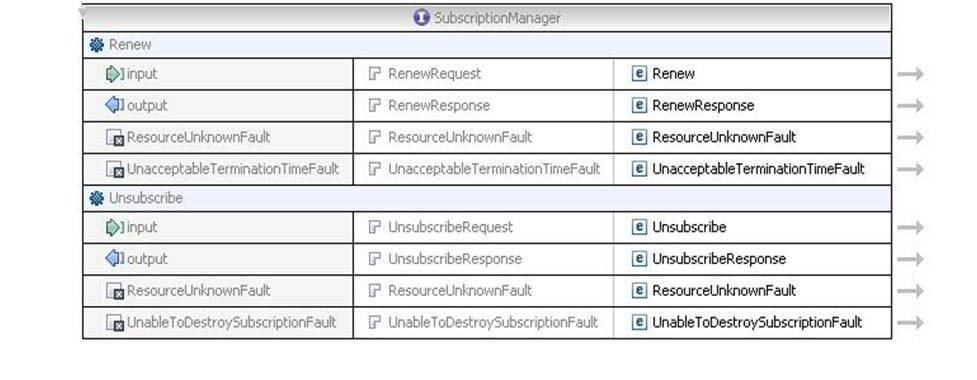
Task: Open the arrow next to RenewResponse element
Action: [x=910, y=106]
